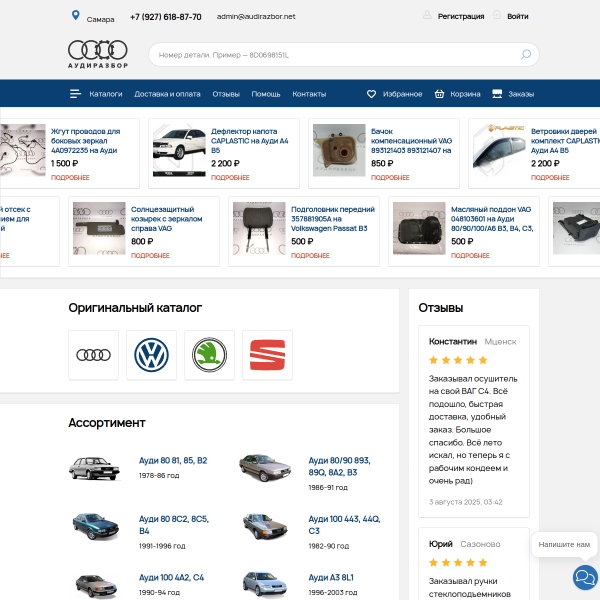
Task: Click Константин's review card
Action: (x=474, y=421)
